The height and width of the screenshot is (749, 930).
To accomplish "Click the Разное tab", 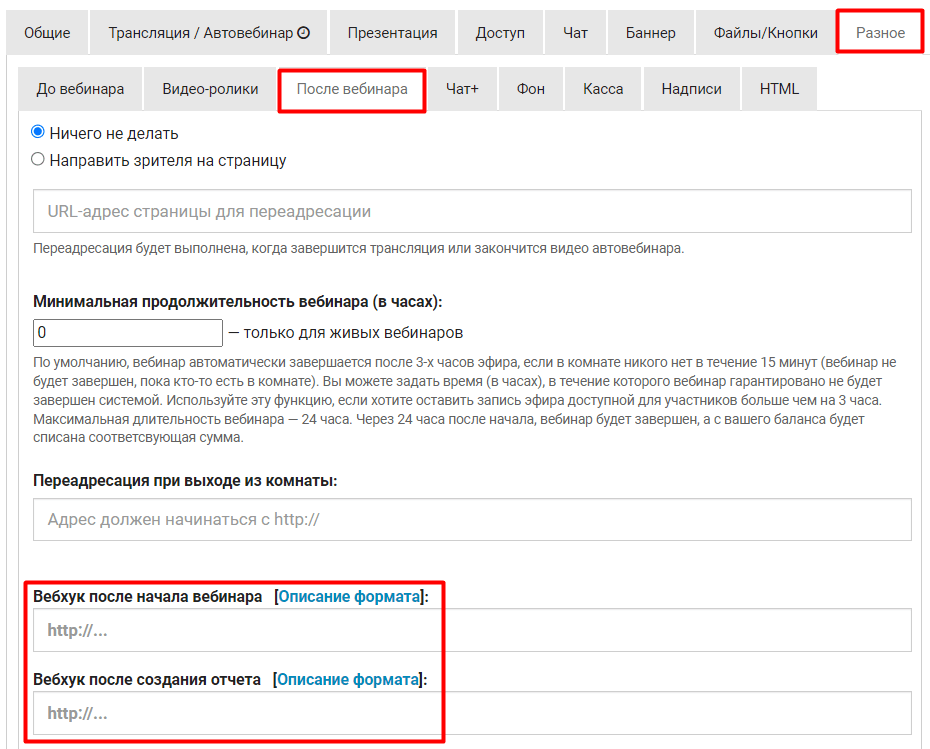I will click(880, 33).
